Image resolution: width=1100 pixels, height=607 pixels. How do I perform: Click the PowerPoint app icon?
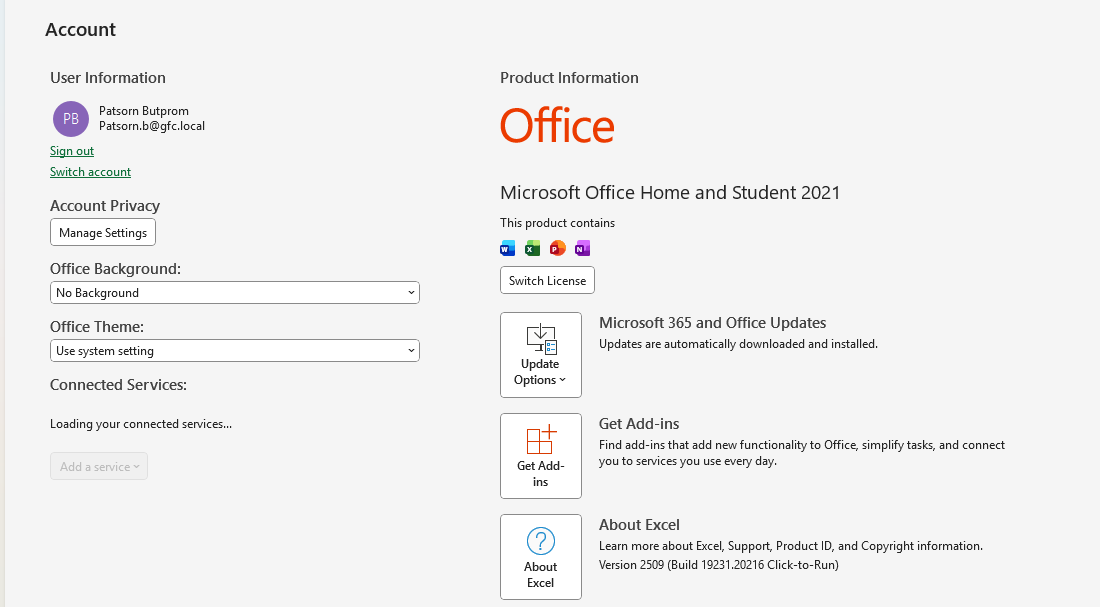[557, 248]
